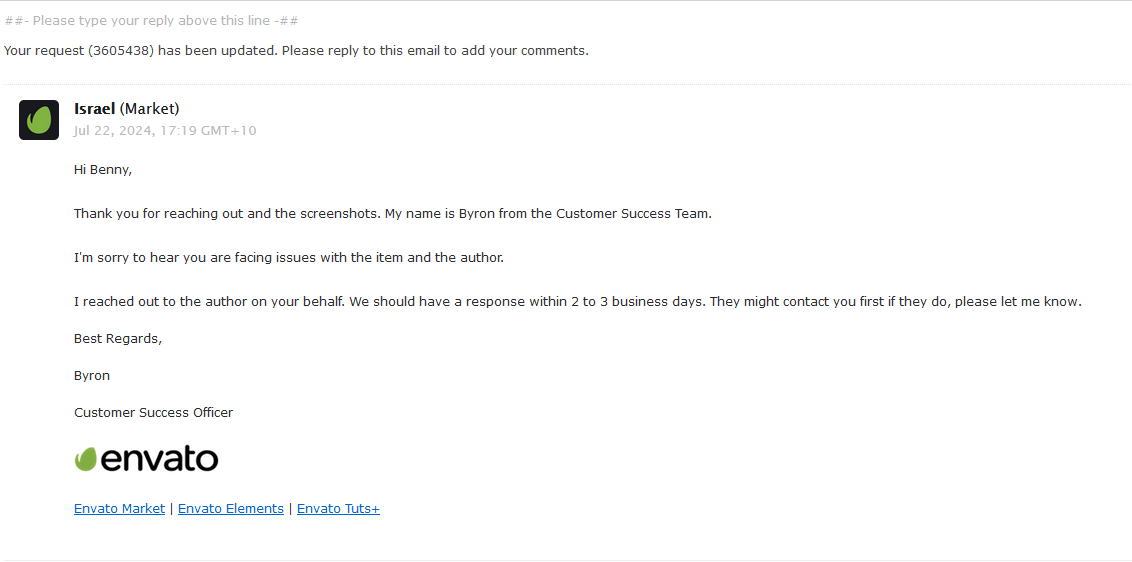
Task: Click the 'Best Regards,' line
Action: (x=118, y=339)
